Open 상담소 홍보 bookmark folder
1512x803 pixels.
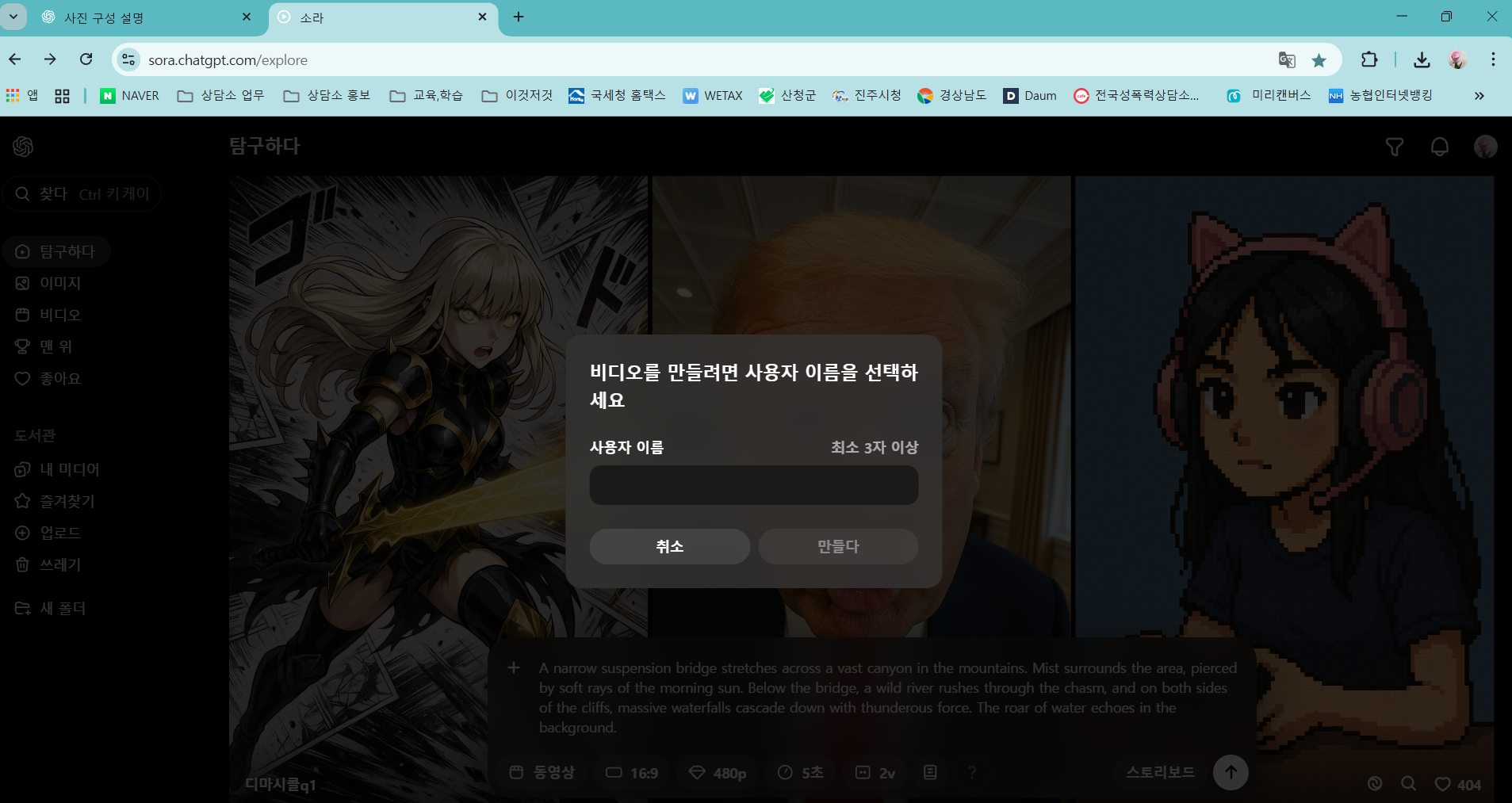click(327, 96)
